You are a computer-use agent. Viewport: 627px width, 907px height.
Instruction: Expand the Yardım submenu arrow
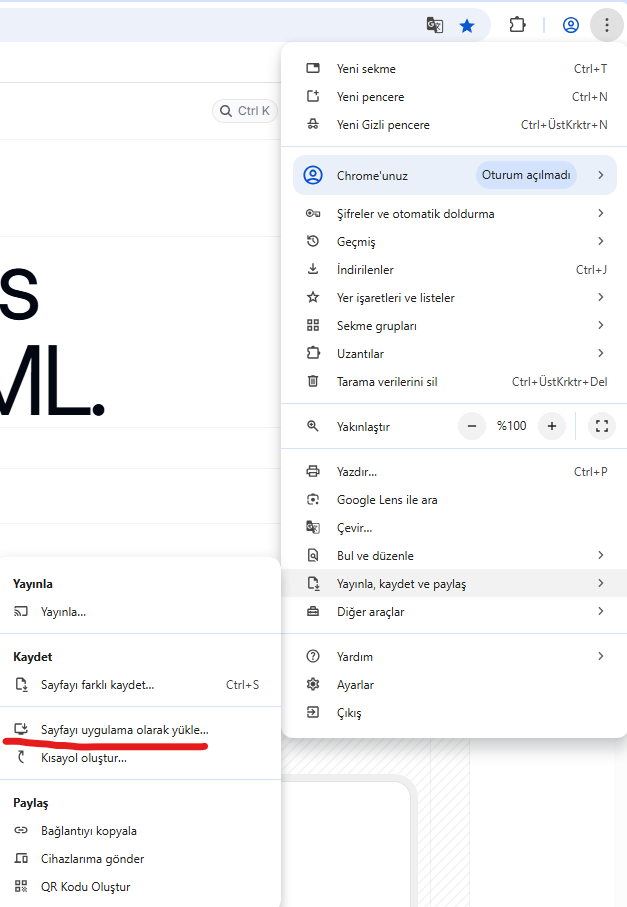coord(601,656)
